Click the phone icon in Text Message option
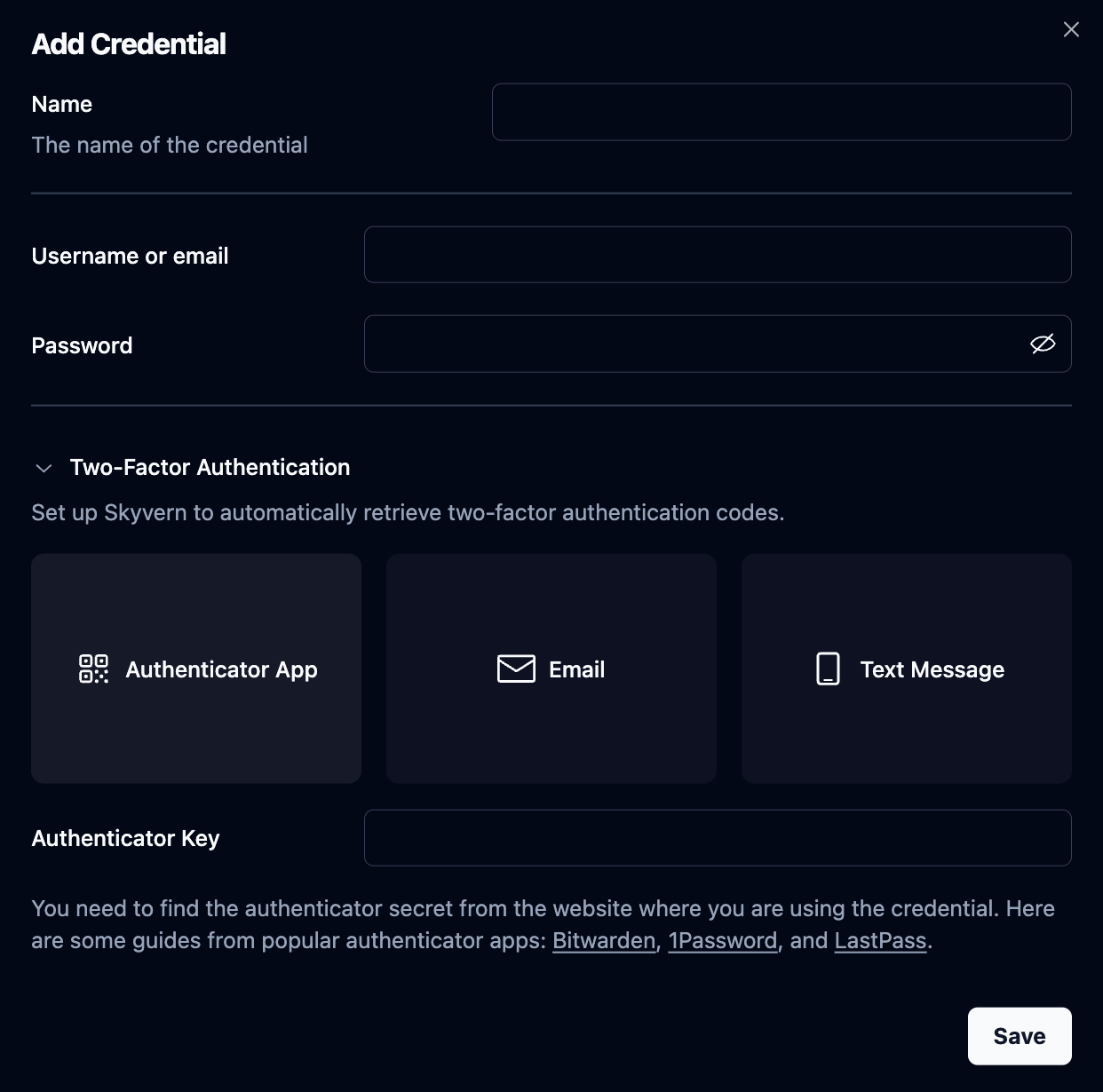1103x1092 pixels. pos(828,669)
